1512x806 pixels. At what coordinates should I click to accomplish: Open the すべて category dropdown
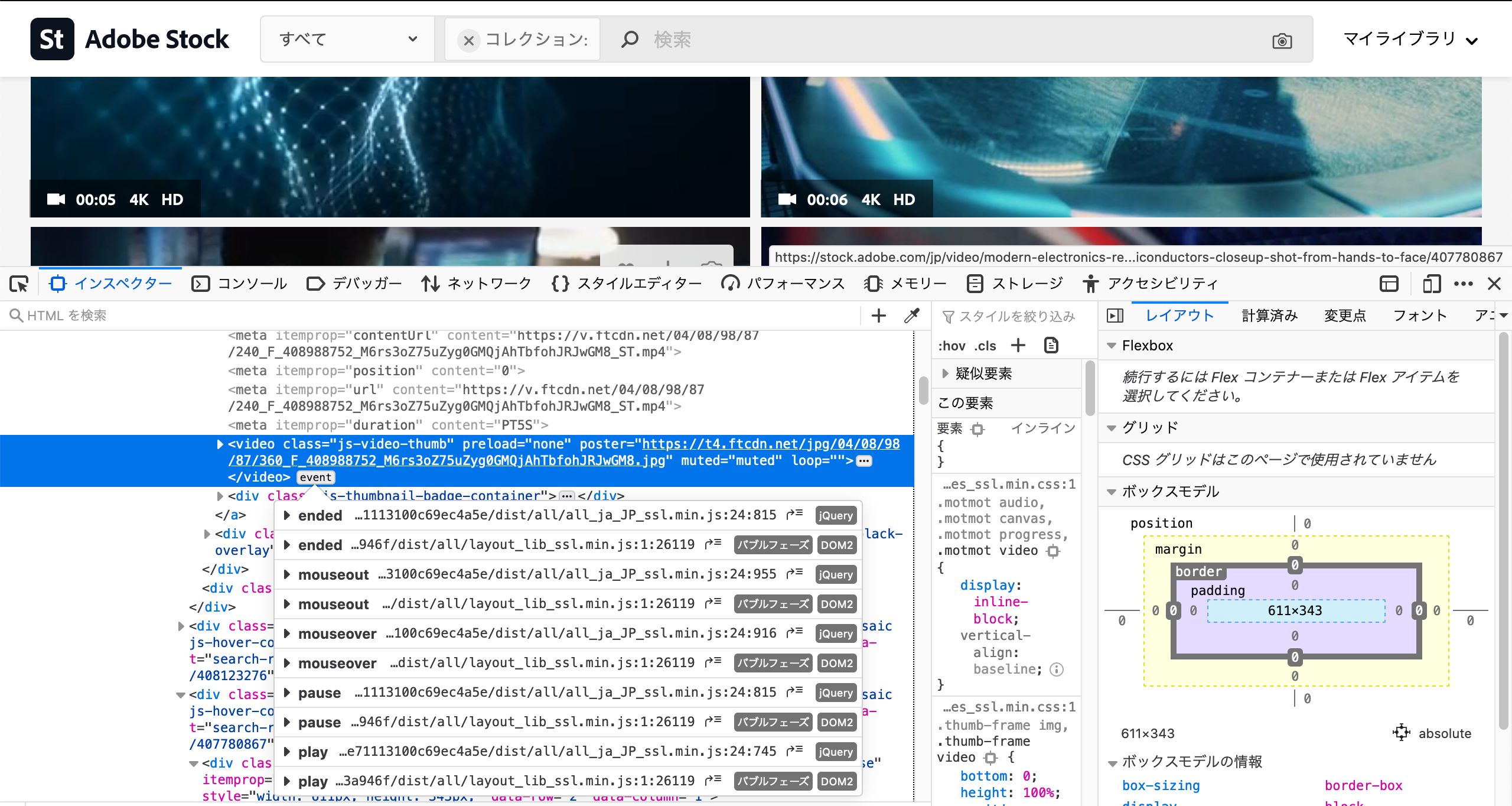click(347, 39)
